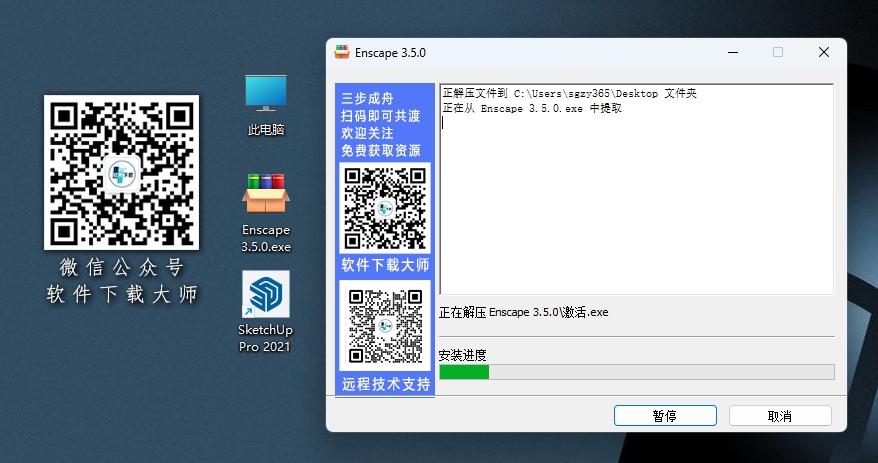
Task: Click the WinRAR icon in the Enscape title bar
Action: tap(342, 52)
